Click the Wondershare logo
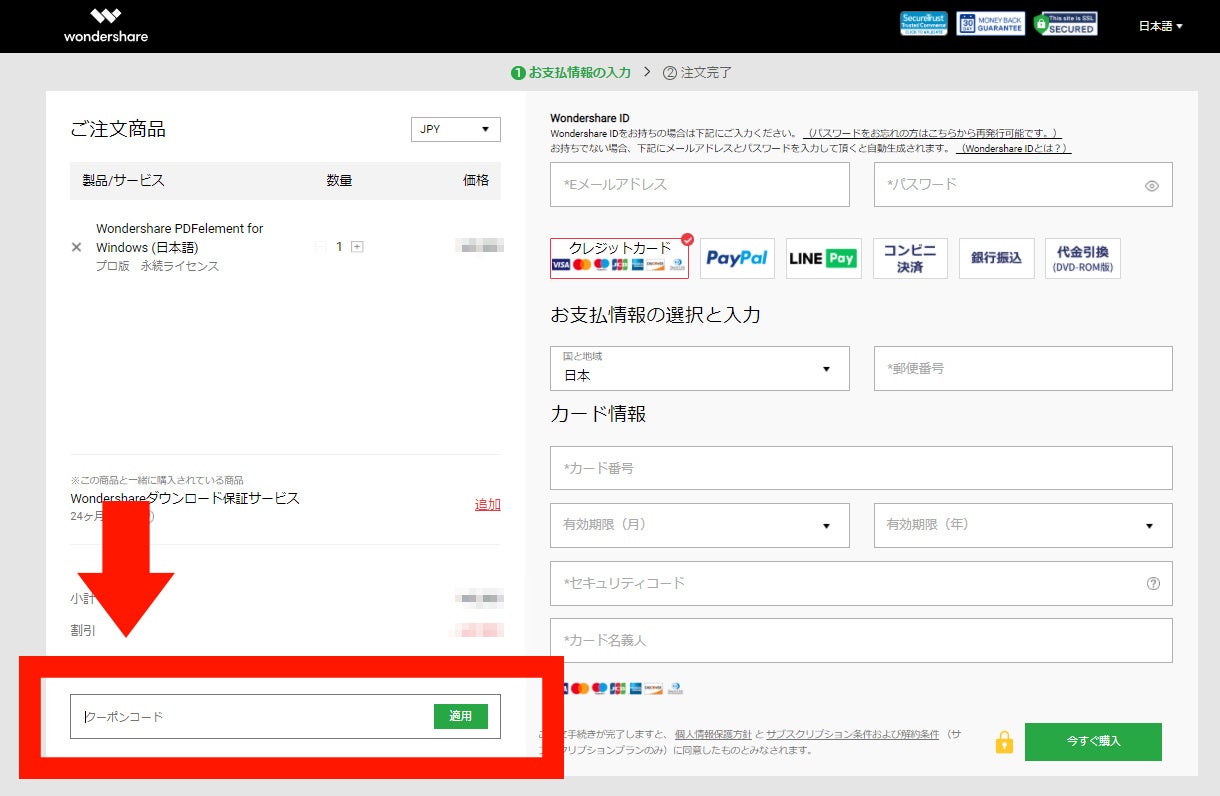1220x796 pixels. pos(105,26)
